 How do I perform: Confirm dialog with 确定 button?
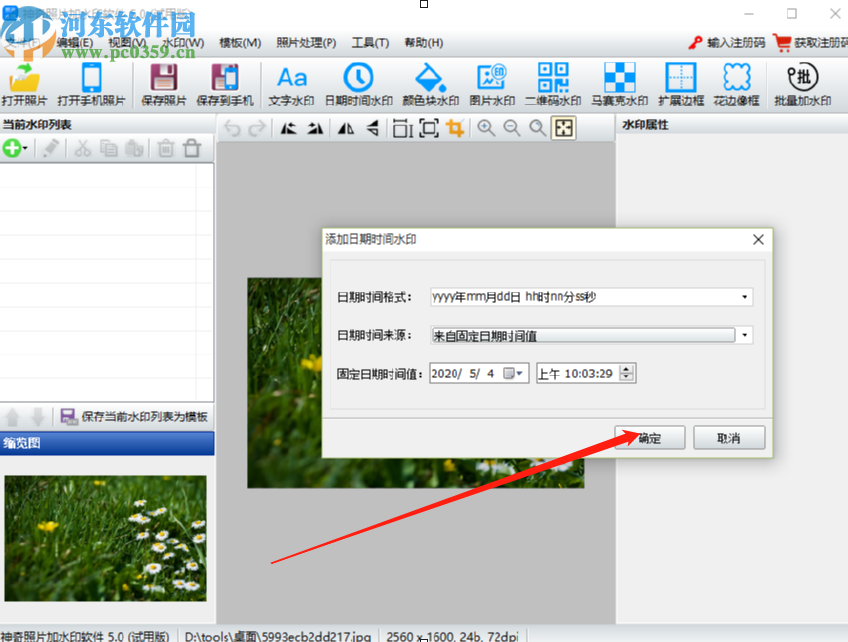(x=650, y=438)
